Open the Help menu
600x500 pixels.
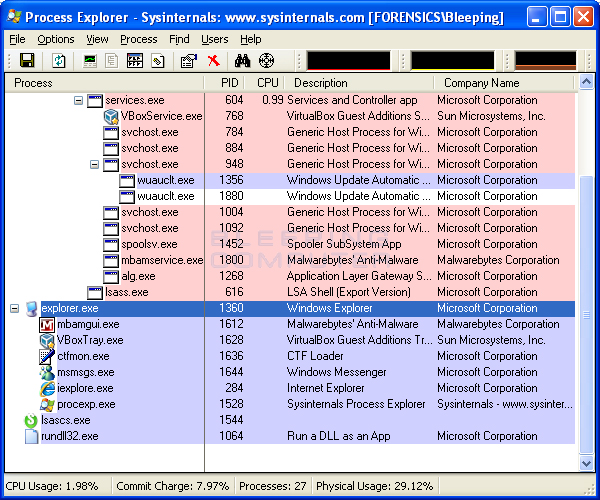[x=251, y=39]
